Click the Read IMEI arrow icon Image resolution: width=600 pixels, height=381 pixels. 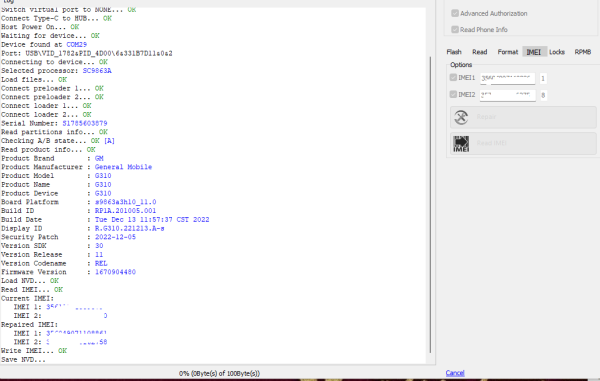[x=461, y=143]
